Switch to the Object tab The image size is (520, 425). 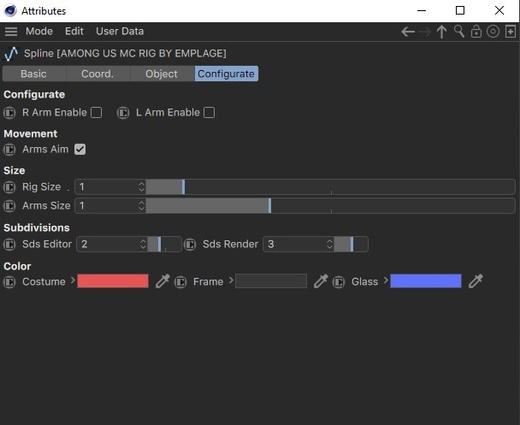162,74
